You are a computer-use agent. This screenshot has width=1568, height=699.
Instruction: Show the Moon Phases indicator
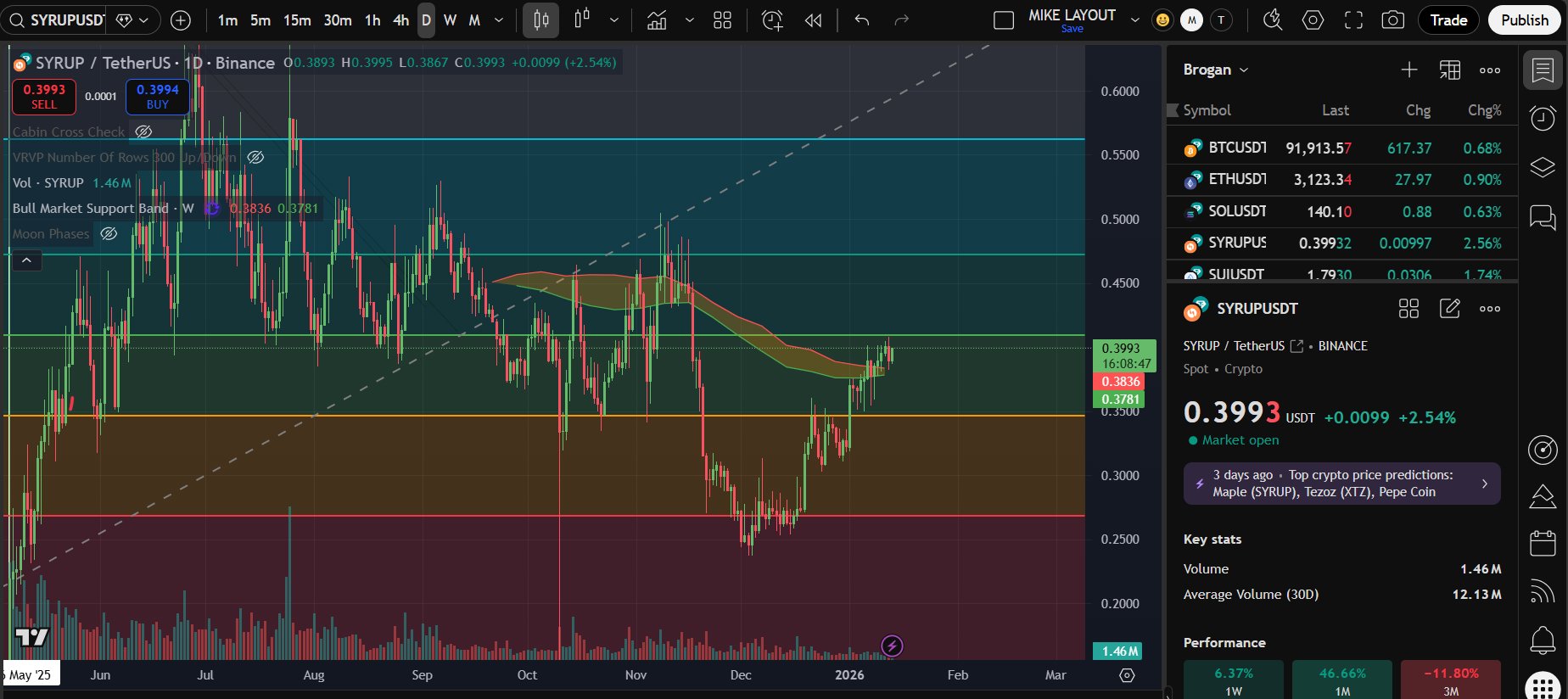pyautogui.click(x=109, y=233)
